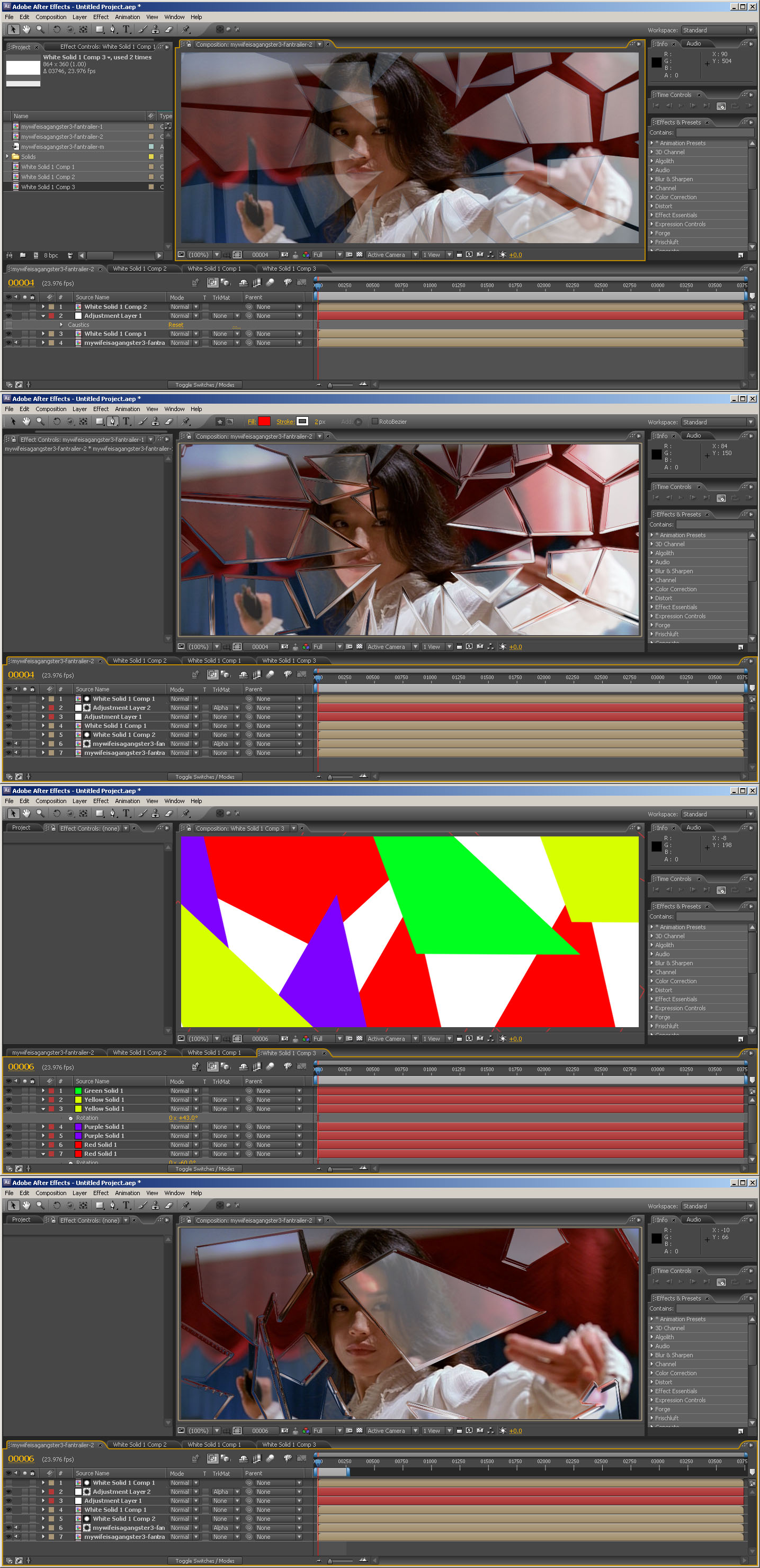Open Brainstorm icon in colored-solids timeline
This screenshot has height=1568, width=760.
coord(288,1066)
